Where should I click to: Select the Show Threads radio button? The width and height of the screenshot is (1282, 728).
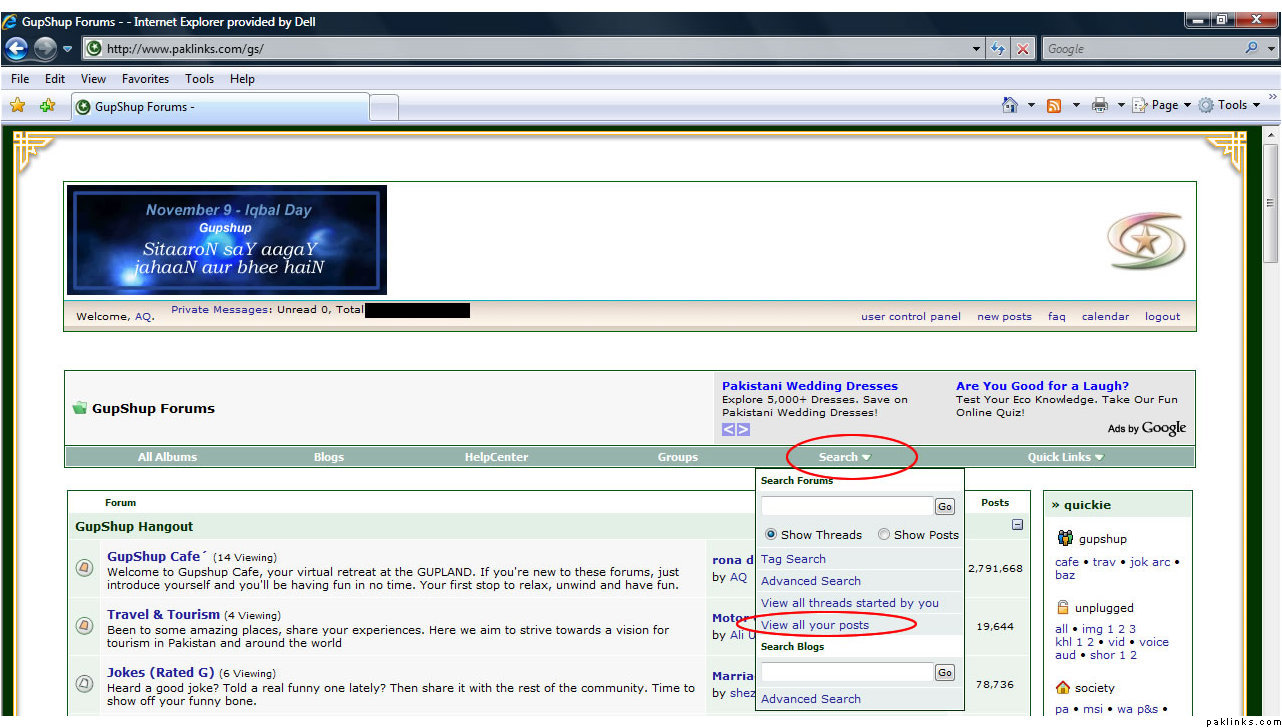(771, 535)
